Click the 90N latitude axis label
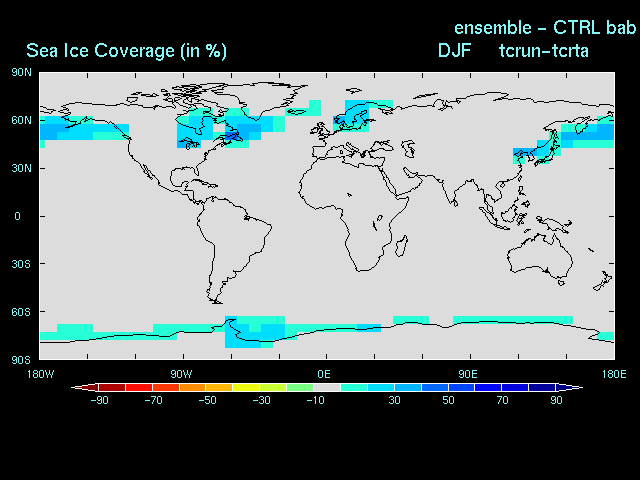This screenshot has height=480, width=640. (22, 72)
